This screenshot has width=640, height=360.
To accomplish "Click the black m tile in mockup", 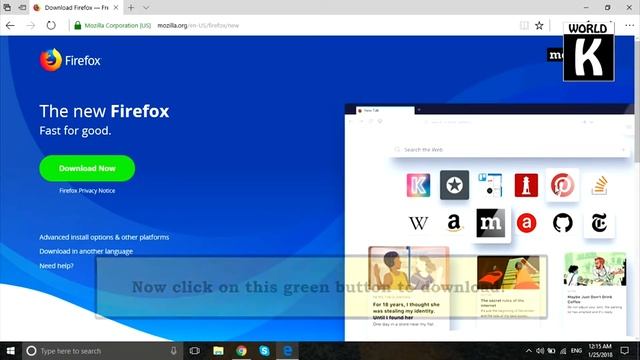I will click(491, 223).
